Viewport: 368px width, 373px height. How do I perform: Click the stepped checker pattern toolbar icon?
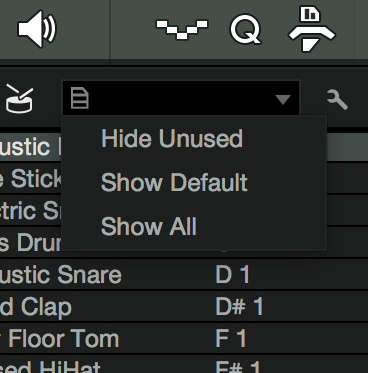coord(182,29)
